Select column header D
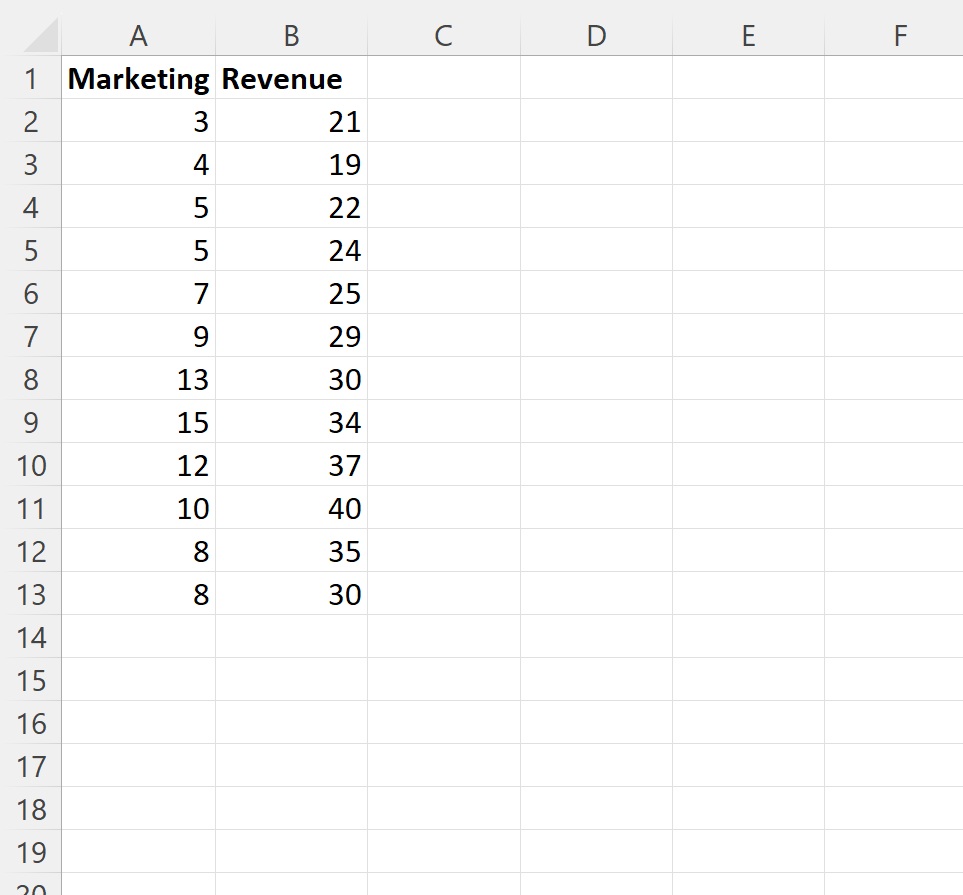This screenshot has width=963, height=895. click(596, 35)
